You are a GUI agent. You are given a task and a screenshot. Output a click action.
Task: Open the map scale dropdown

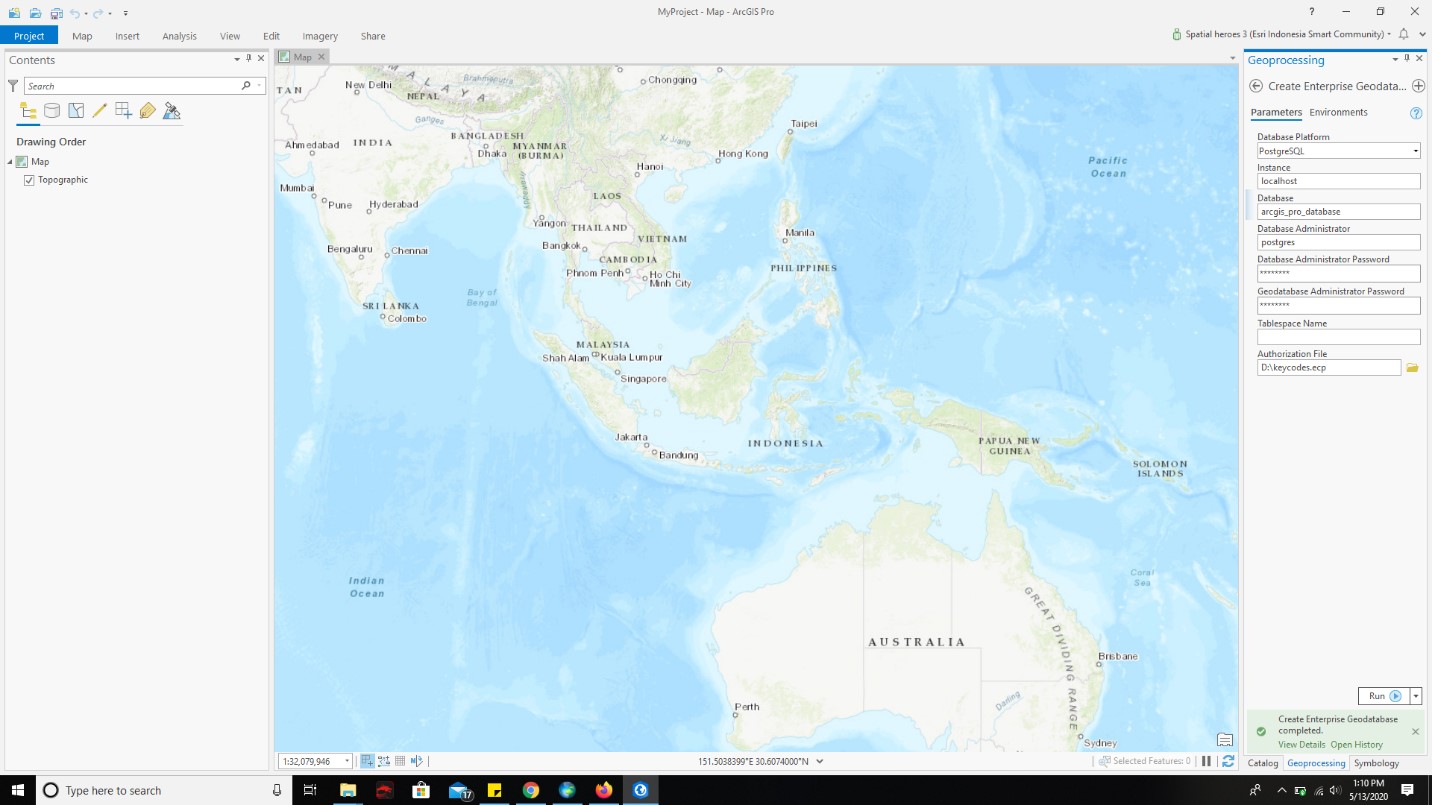(347, 762)
